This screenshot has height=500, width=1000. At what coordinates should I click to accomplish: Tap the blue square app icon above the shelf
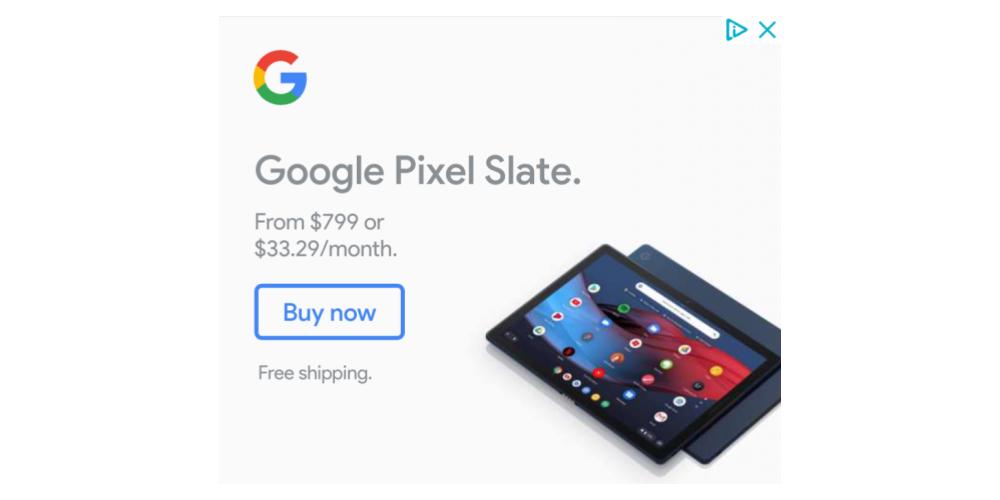coord(629,395)
